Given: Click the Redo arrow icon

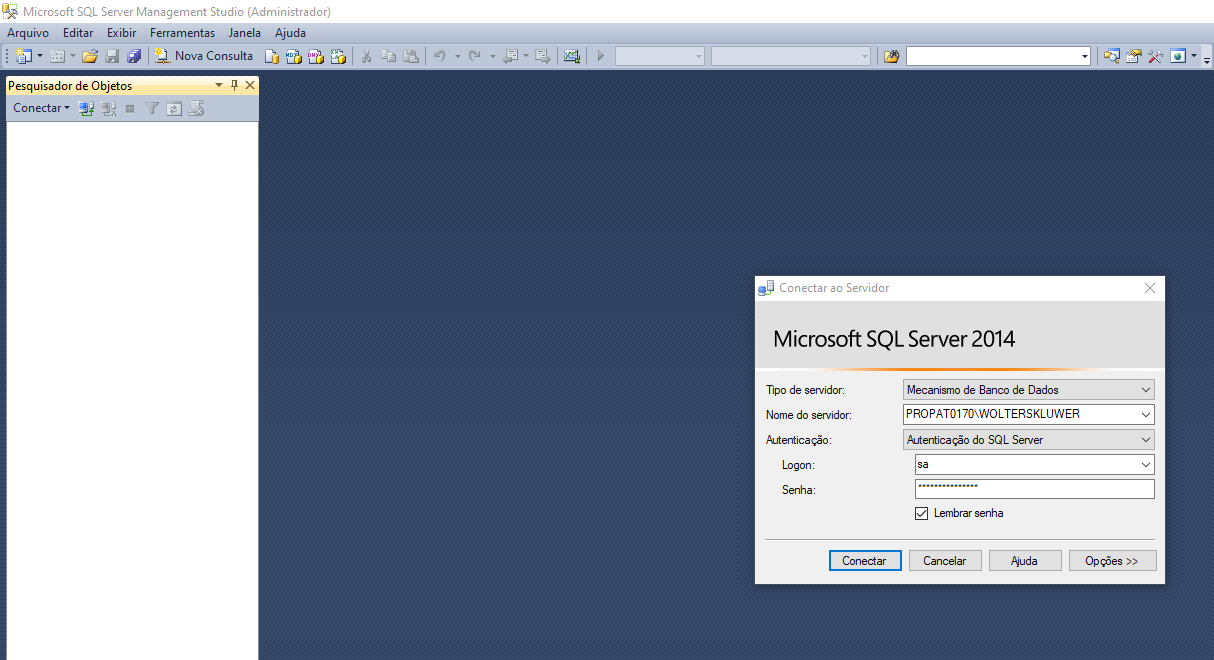Looking at the screenshot, I should (475, 56).
